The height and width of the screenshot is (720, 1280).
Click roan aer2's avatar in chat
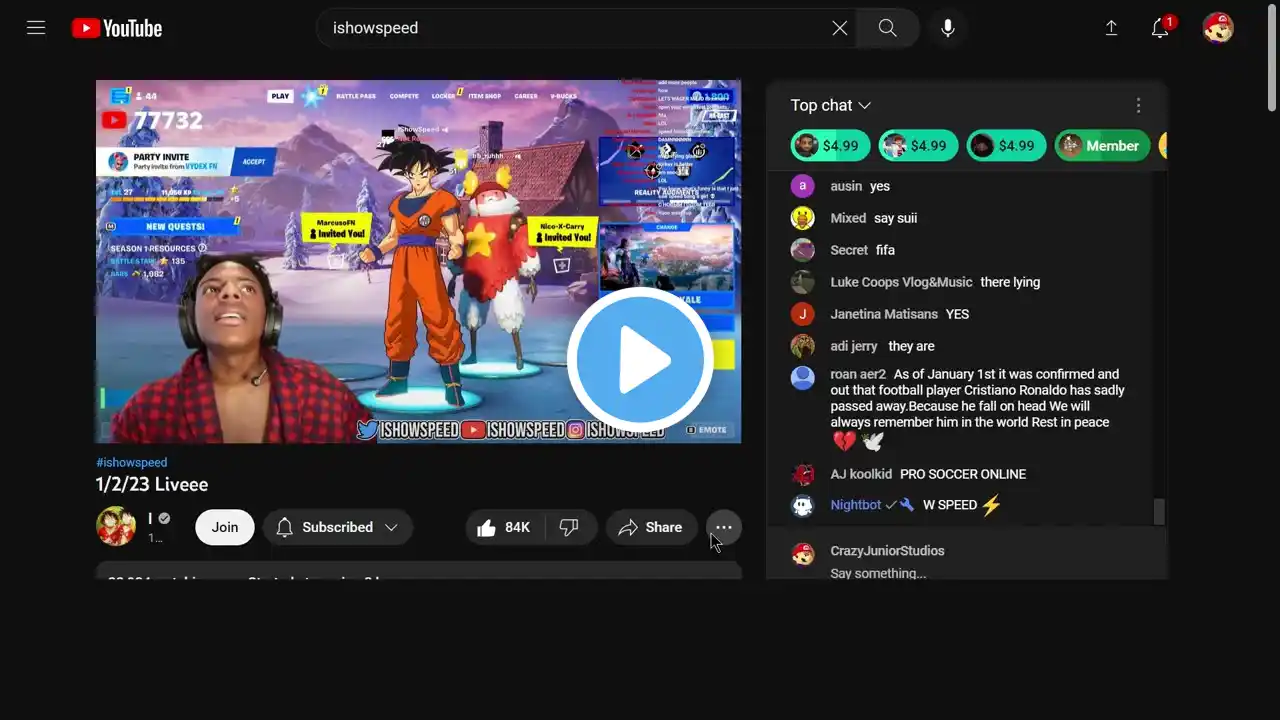pyautogui.click(x=802, y=378)
